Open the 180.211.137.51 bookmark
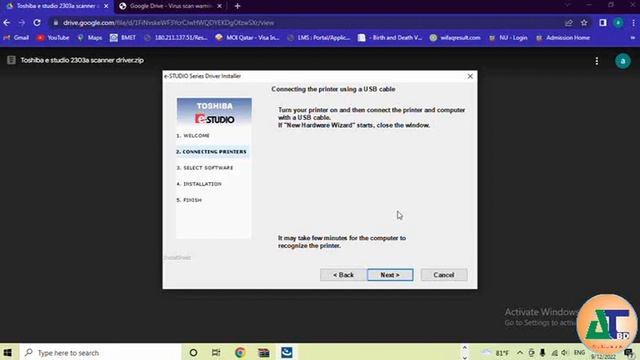Screen dimensions: 640x360 pos(176,38)
